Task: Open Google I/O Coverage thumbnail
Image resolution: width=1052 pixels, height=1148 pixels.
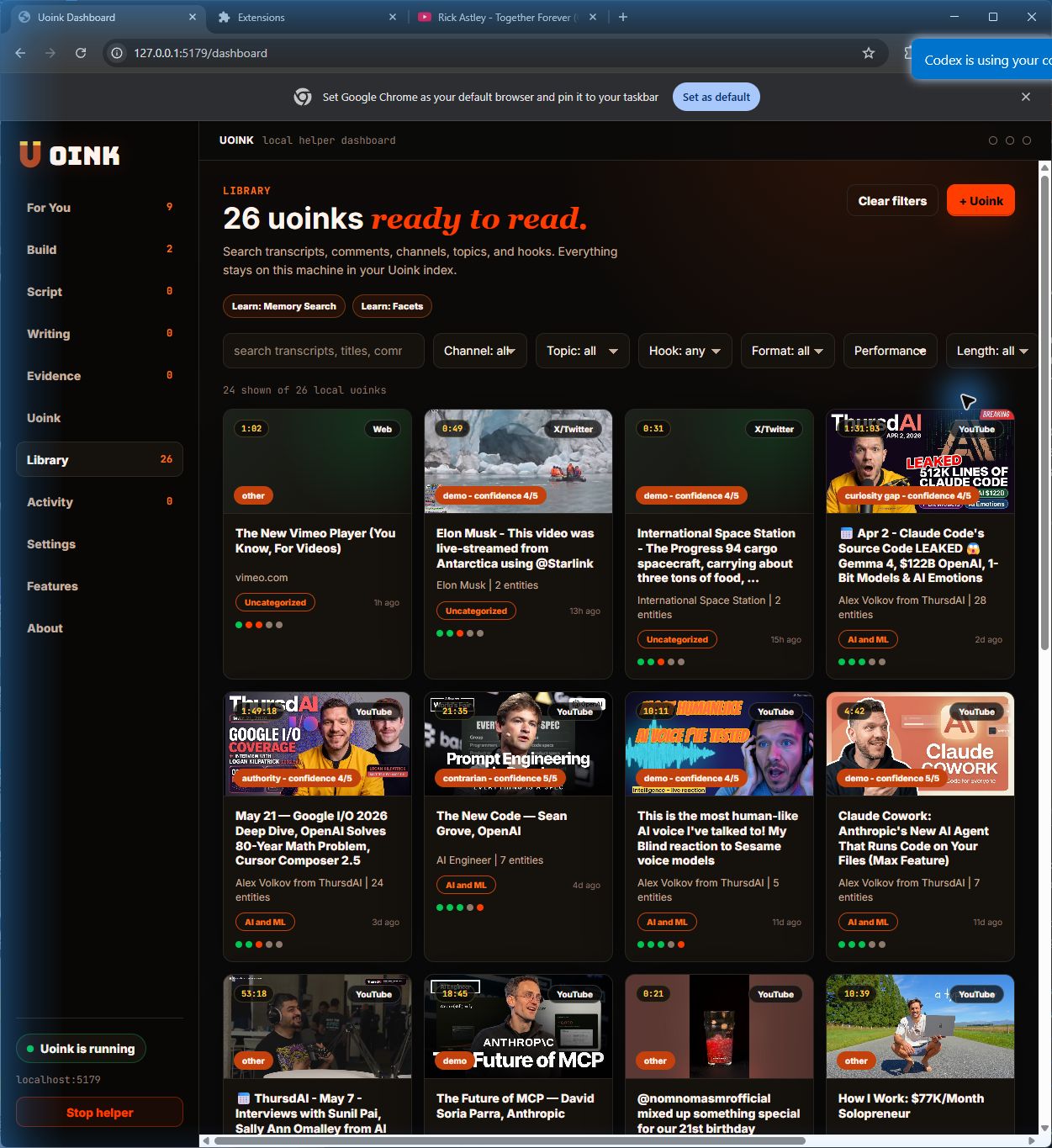Action: click(317, 743)
